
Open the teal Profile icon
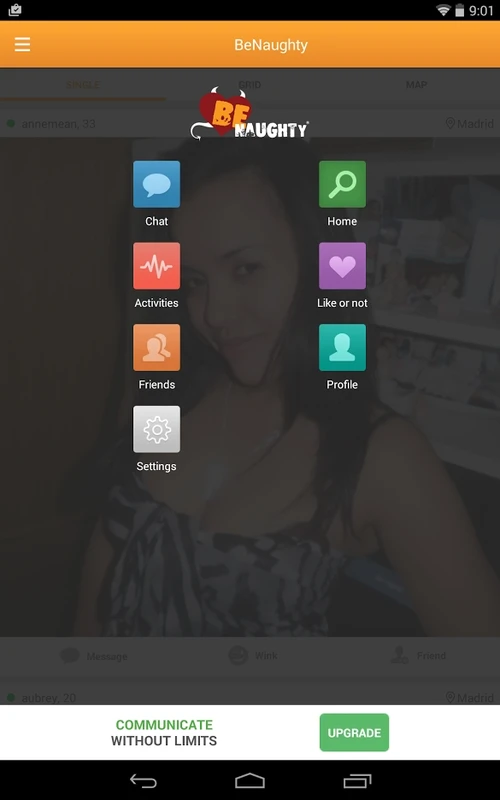[342, 347]
